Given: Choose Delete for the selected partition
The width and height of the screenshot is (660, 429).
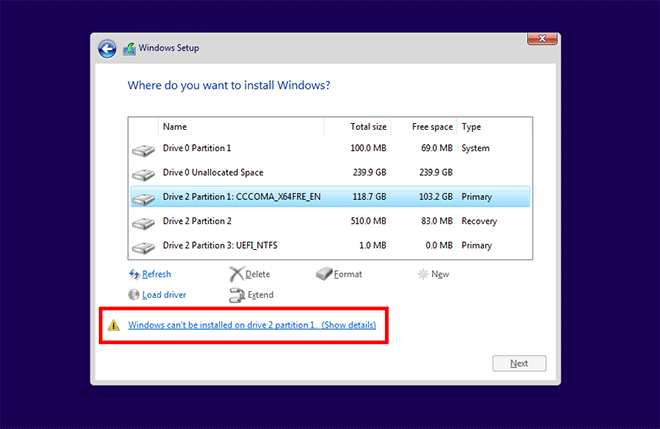Looking at the screenshot, I should click(258, 274).
